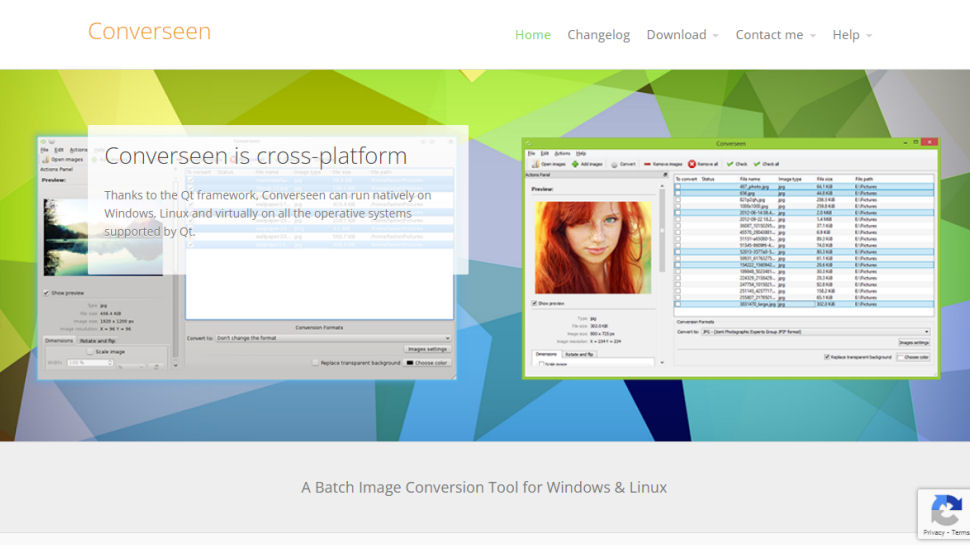
Task: Click the Check all toolbar item
Action: coord(766,164)
